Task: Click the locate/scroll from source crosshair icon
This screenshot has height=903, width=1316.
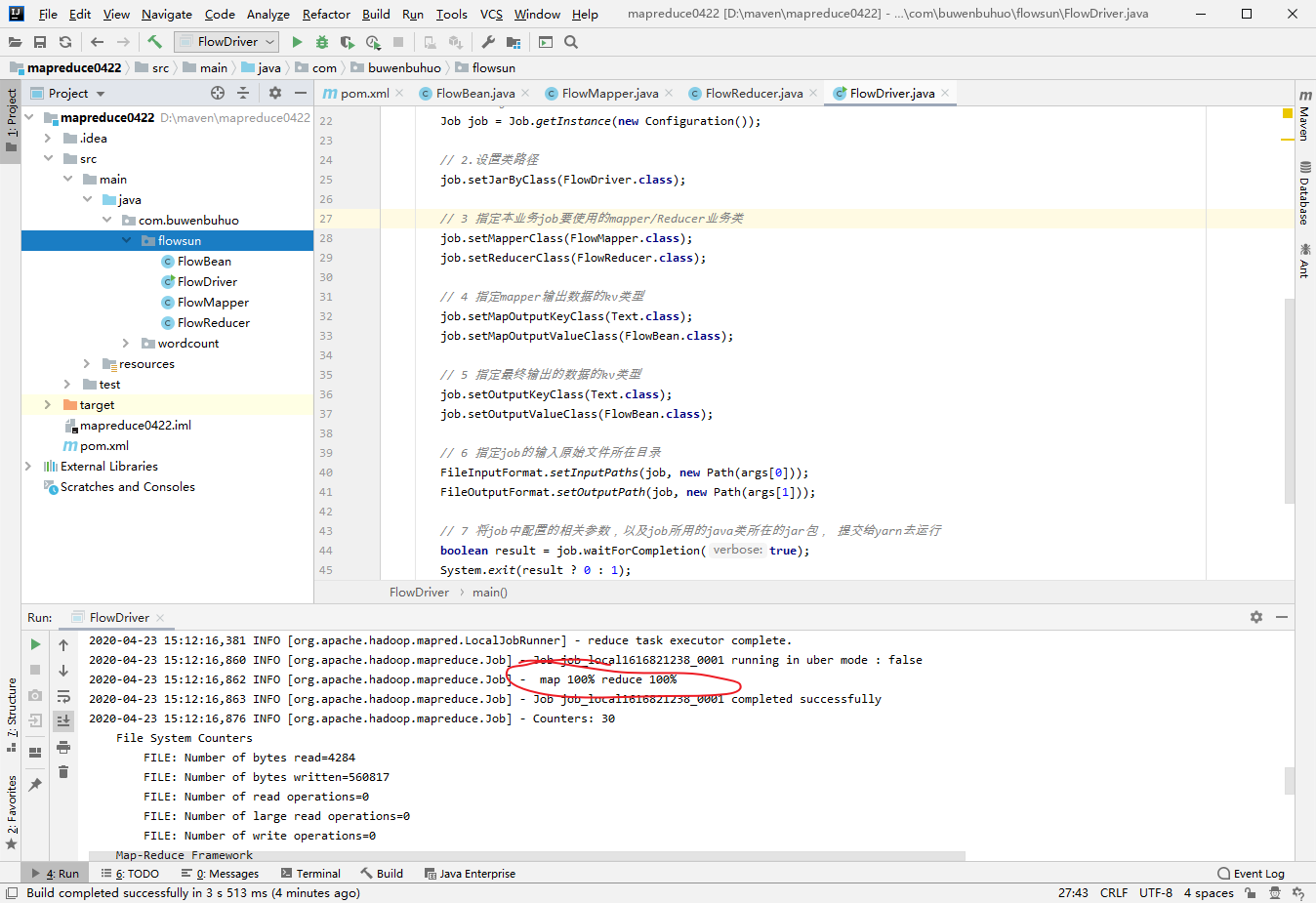Action: point(218,93)
